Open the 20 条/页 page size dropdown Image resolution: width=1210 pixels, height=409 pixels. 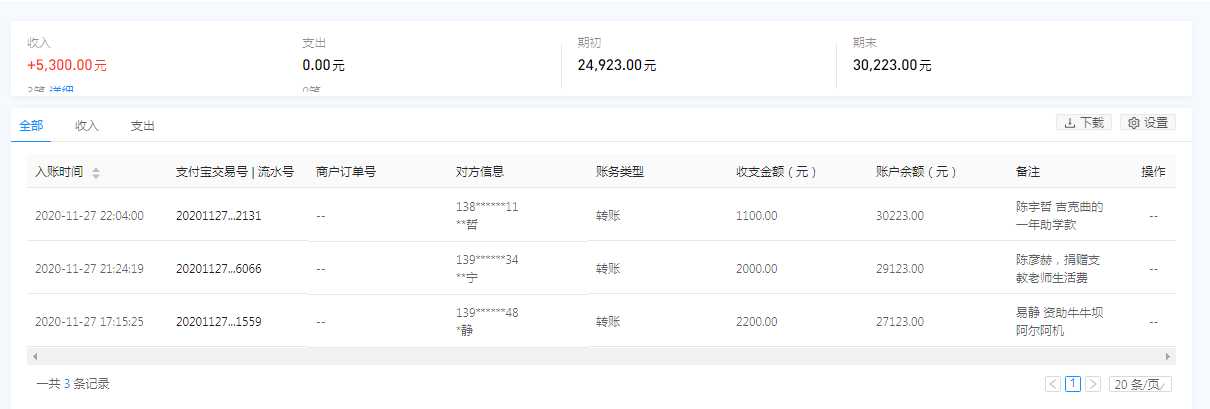tap(1140, 384)
